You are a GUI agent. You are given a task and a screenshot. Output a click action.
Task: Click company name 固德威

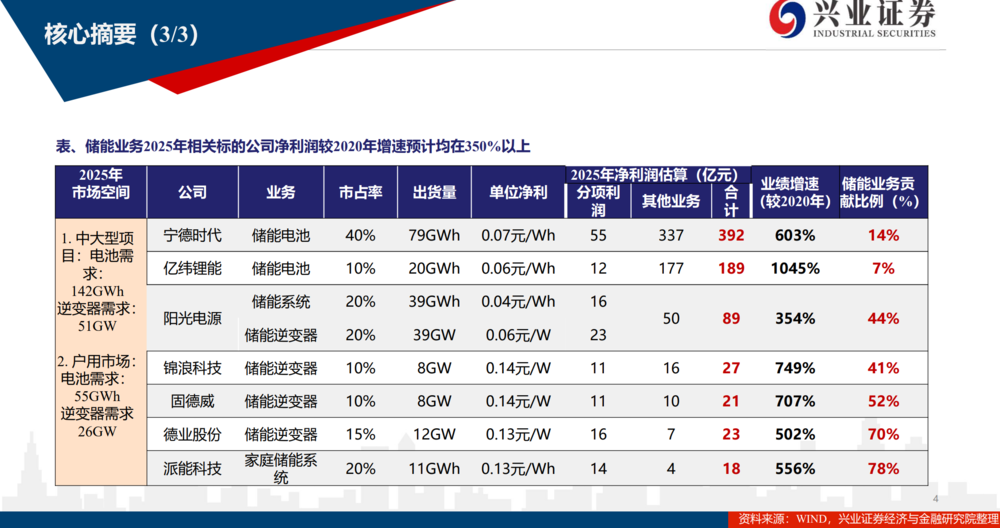pyautogui.click(x=193, y=401)
